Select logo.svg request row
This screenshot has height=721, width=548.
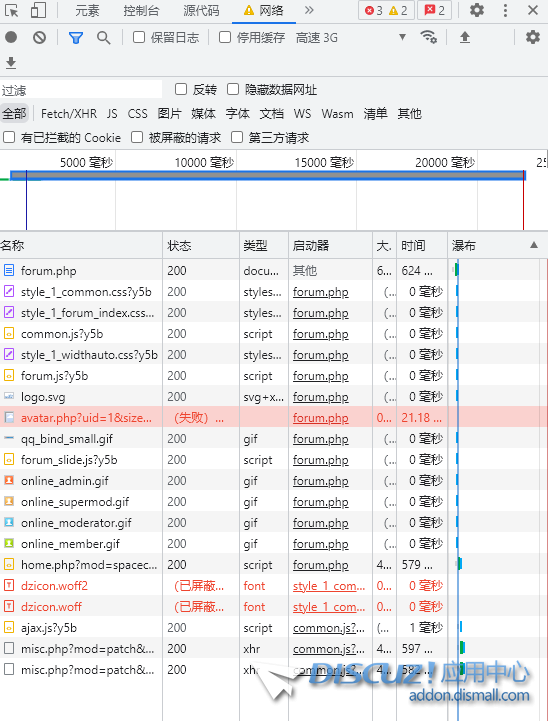(274, 396)
